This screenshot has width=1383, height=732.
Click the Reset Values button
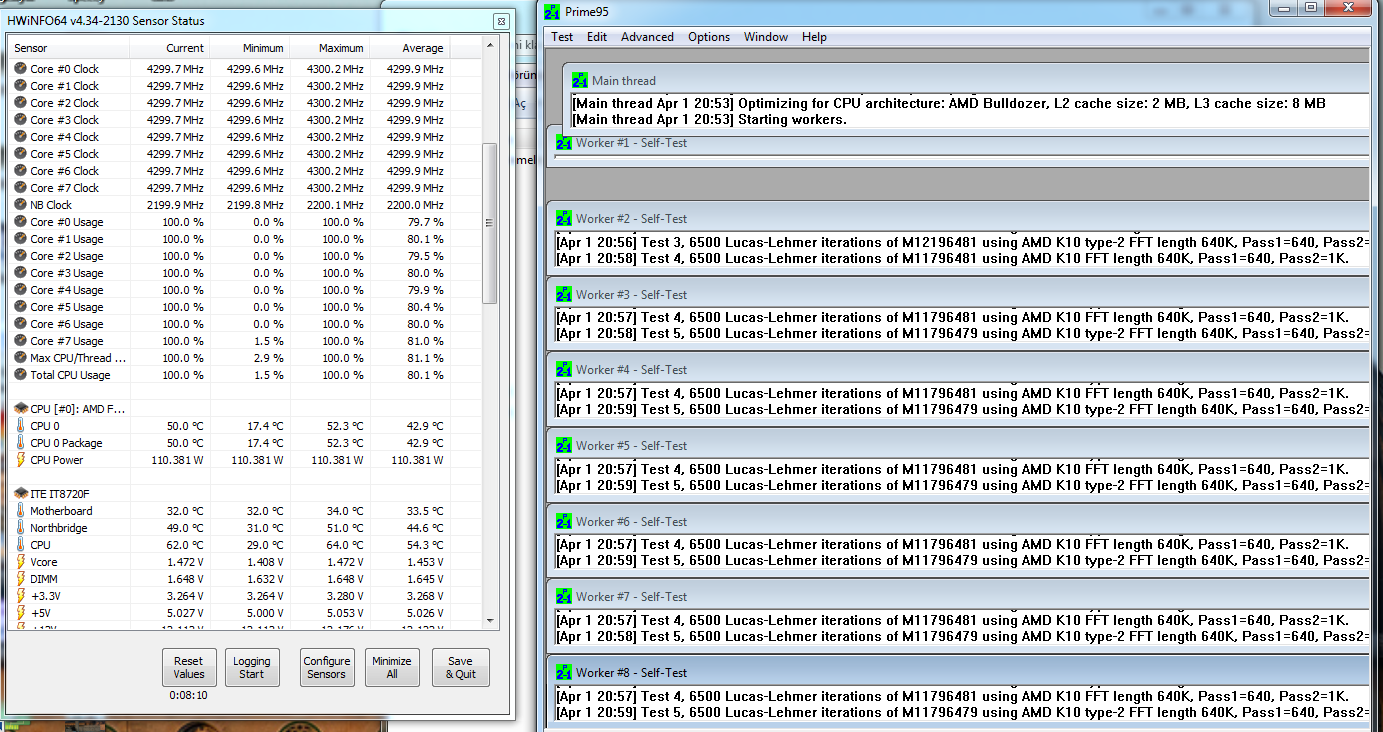(x=189, y=667)
